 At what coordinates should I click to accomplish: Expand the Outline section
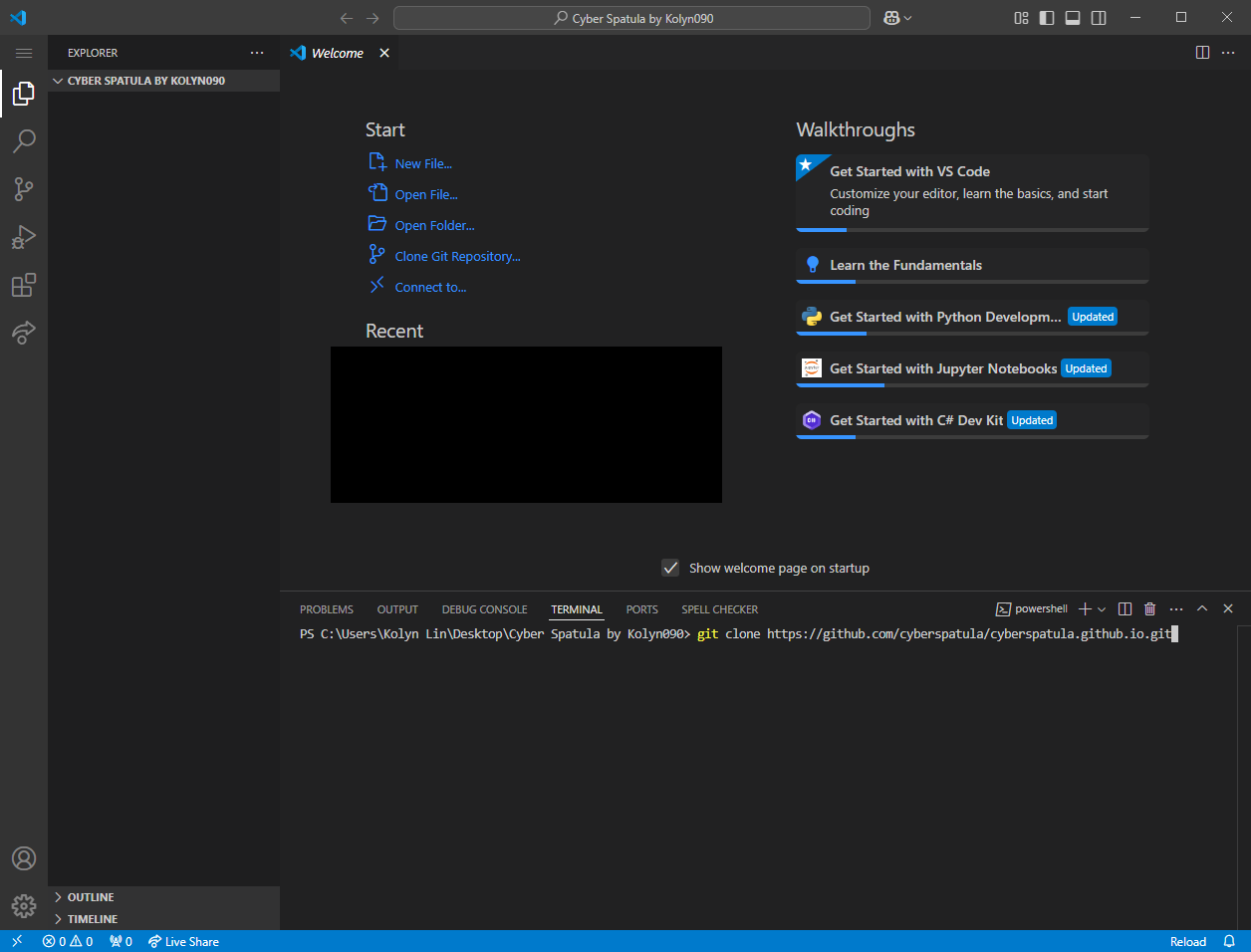pyautogui.click(x=91, y=897)
